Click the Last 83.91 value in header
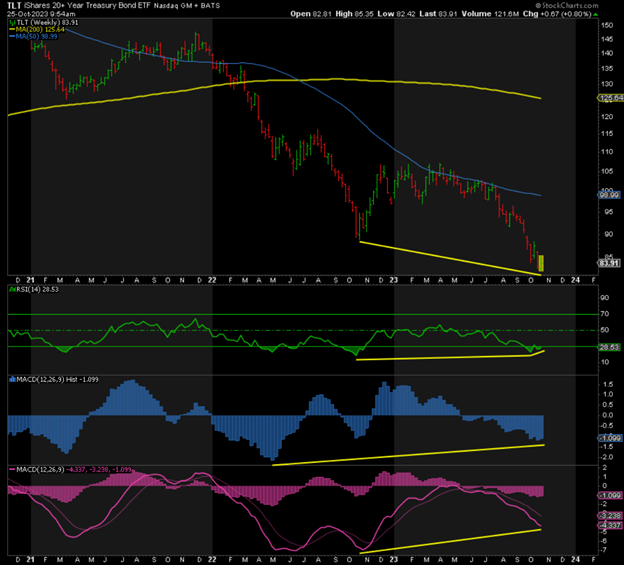The image size is (624, 565). coord(439,14)
